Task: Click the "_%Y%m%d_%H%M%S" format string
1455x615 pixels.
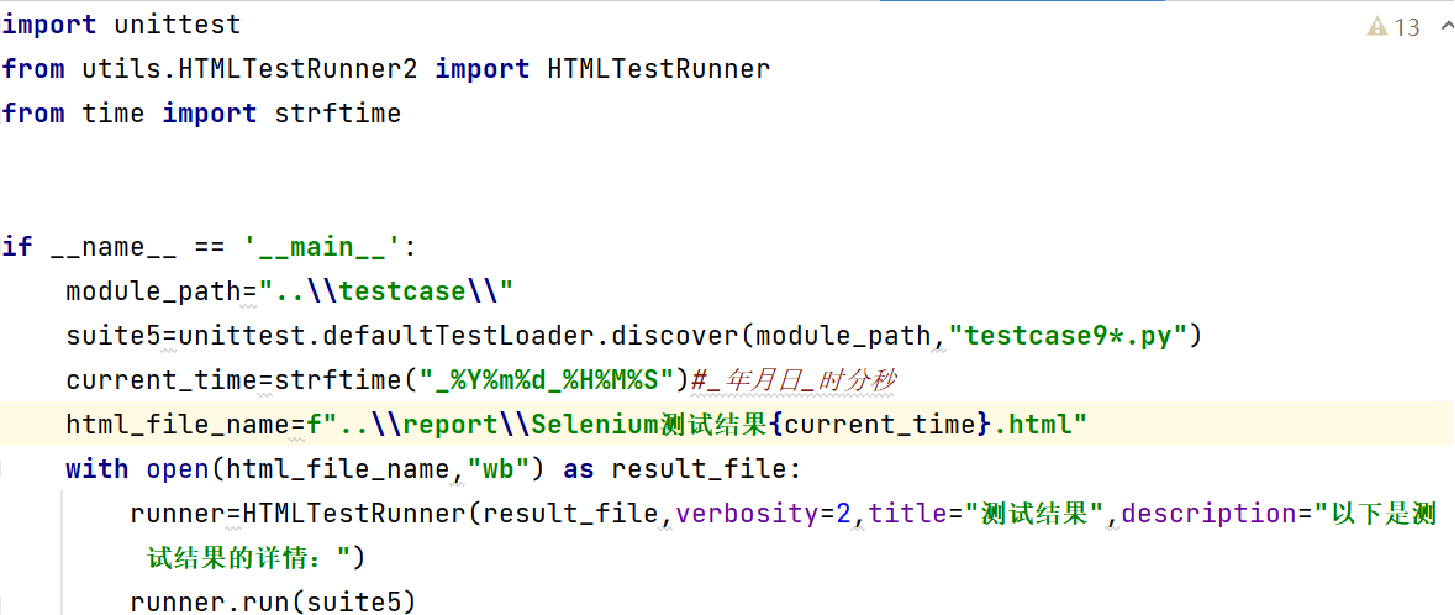Action: pos(546,380)
